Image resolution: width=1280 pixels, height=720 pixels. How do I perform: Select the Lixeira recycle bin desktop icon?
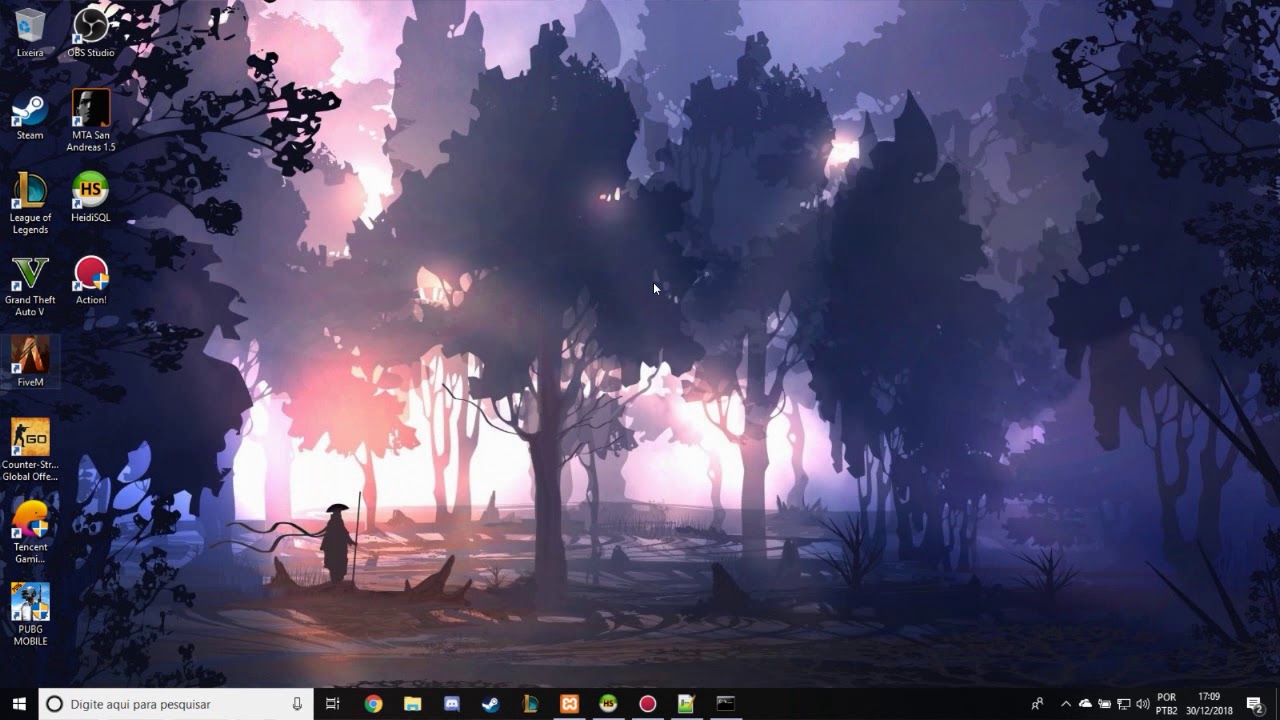(x=30, y=32)
